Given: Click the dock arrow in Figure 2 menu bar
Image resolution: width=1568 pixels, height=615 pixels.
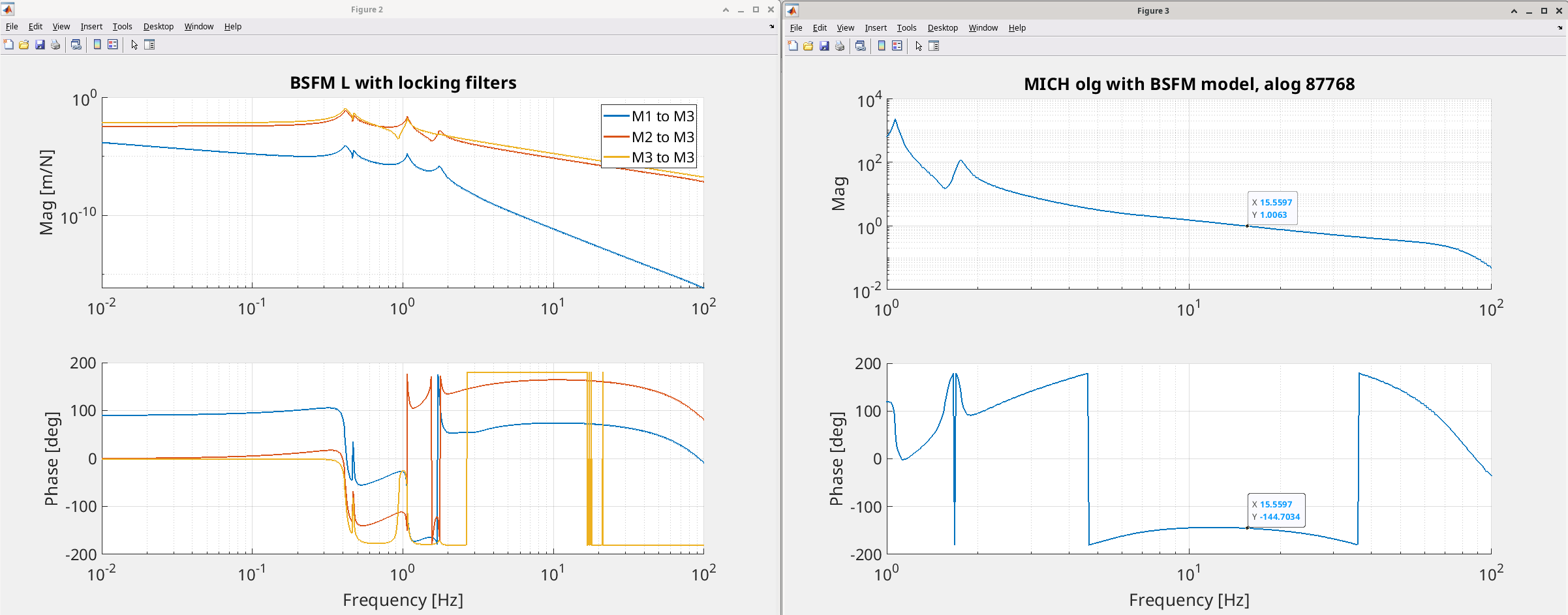Looking at the screenshot, I should tap(772, 27).
